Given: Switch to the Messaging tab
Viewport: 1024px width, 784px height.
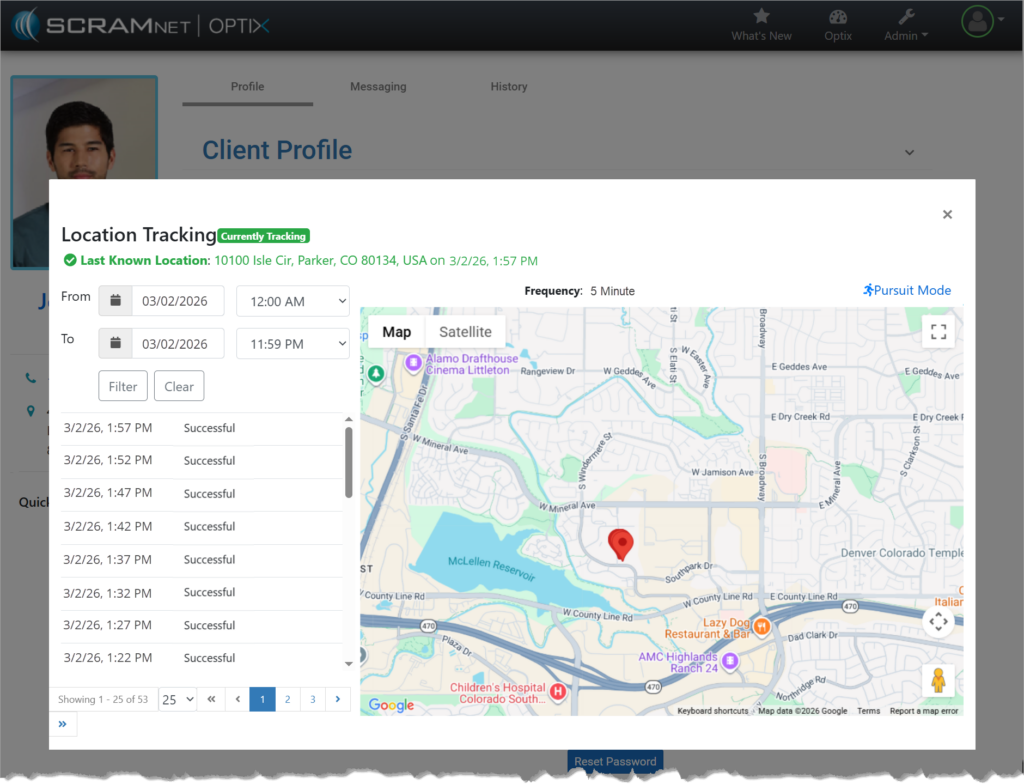Looking at the screenshot, I should coord(378,87).
